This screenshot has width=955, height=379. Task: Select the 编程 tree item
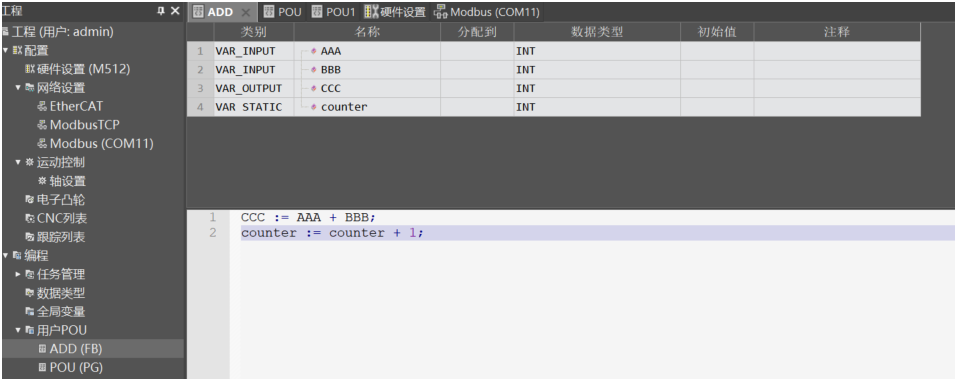click(x=36, y=255)
